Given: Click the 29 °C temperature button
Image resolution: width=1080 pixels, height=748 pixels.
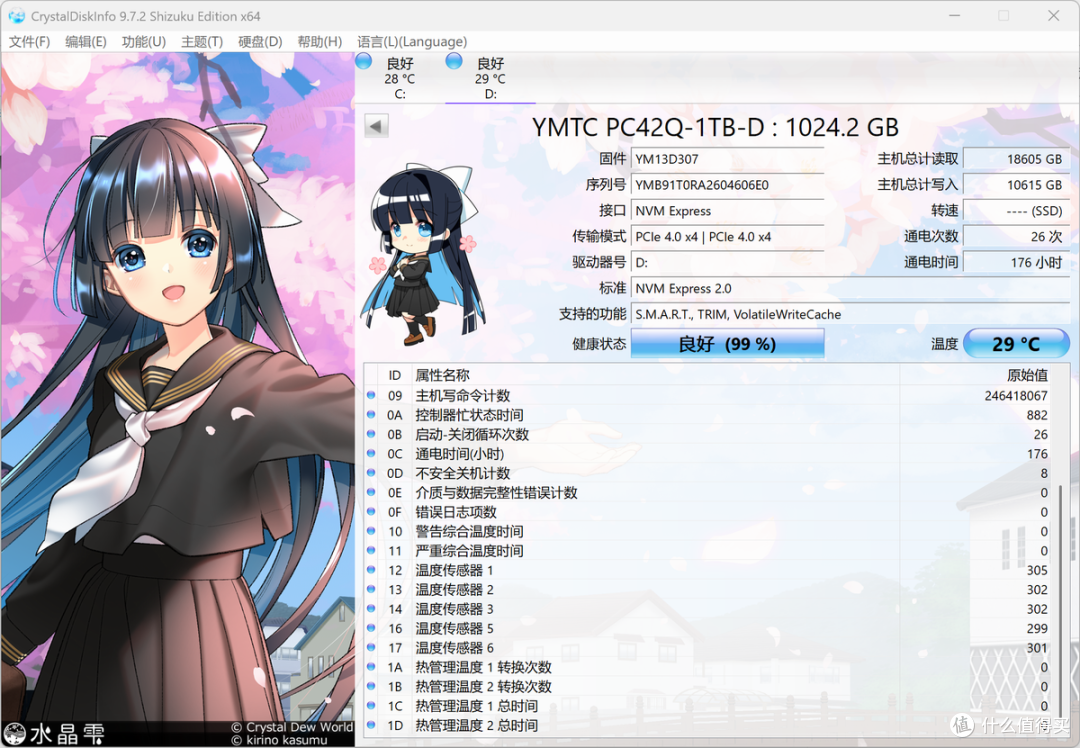Looking at the screenshot, I should coord(1016,344).
